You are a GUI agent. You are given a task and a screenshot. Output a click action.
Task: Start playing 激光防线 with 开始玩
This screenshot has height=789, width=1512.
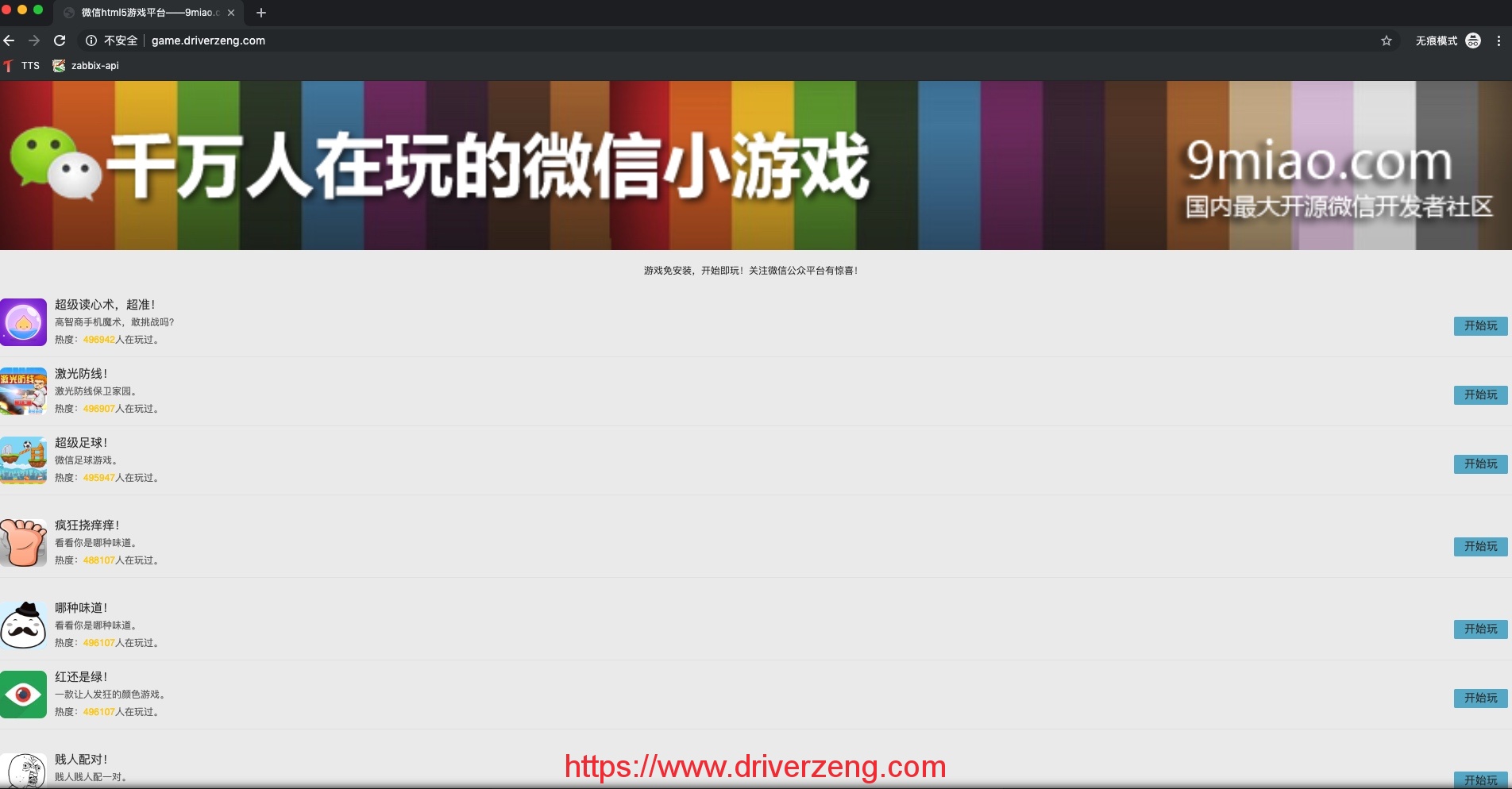pos(1481,395)
